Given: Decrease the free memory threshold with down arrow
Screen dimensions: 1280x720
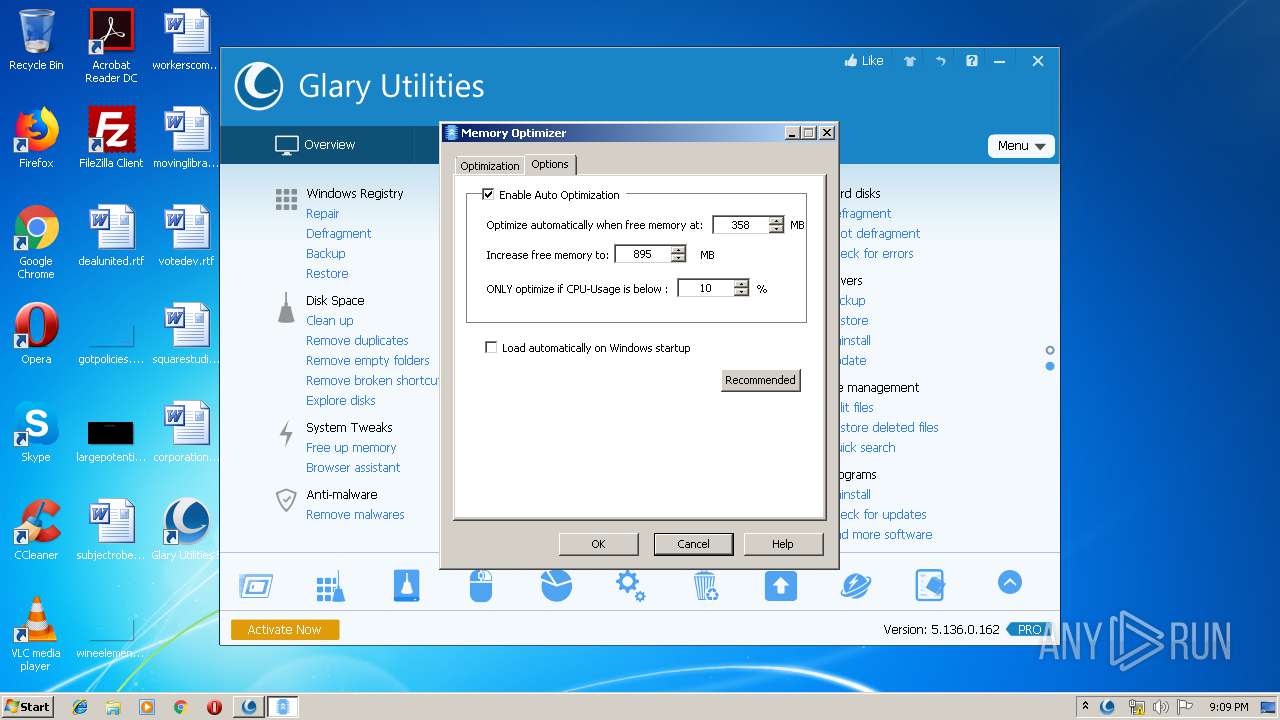Looking at the screenshot, I should click(777, 230).
